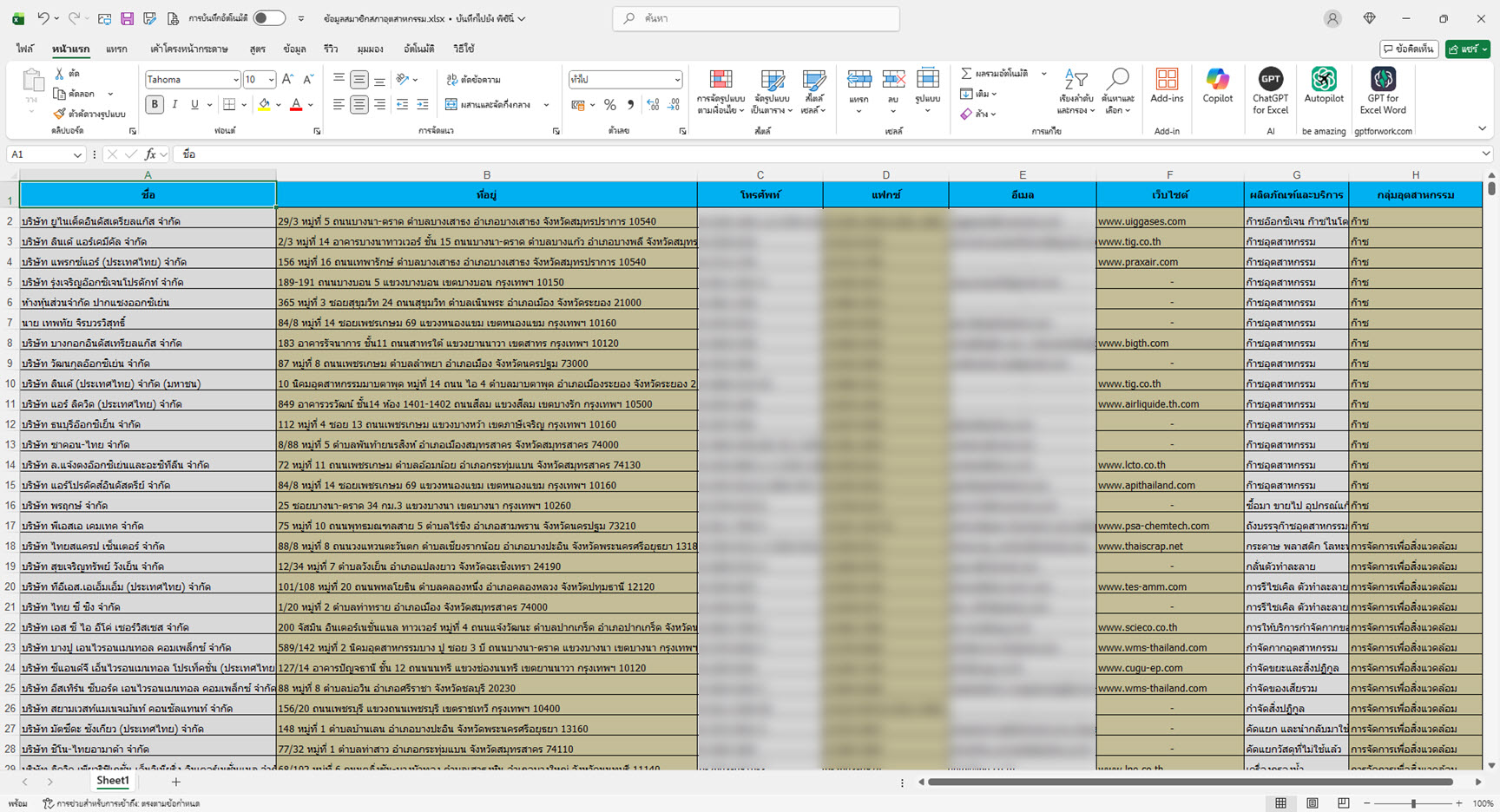Image resolution: width=1500 pixels, height=812 pixels.
Task: Click the ค้นหา search box
Action: pos(755,18)
